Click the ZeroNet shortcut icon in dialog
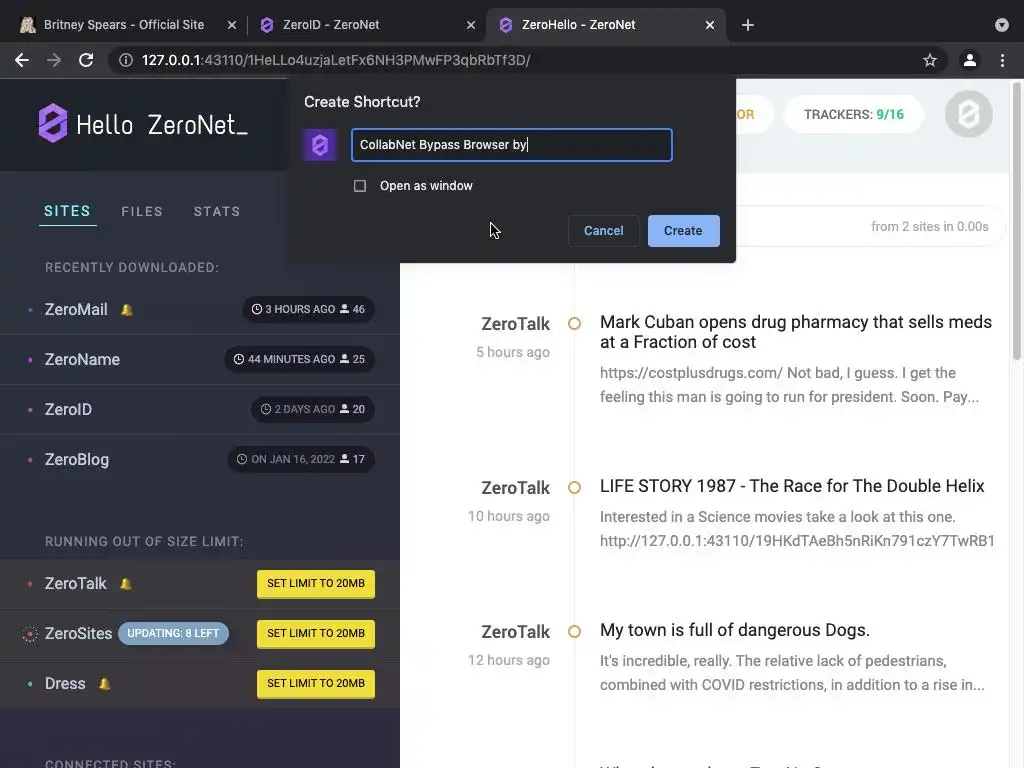This screenshot has height=768, width=1024. click(319, 145)
